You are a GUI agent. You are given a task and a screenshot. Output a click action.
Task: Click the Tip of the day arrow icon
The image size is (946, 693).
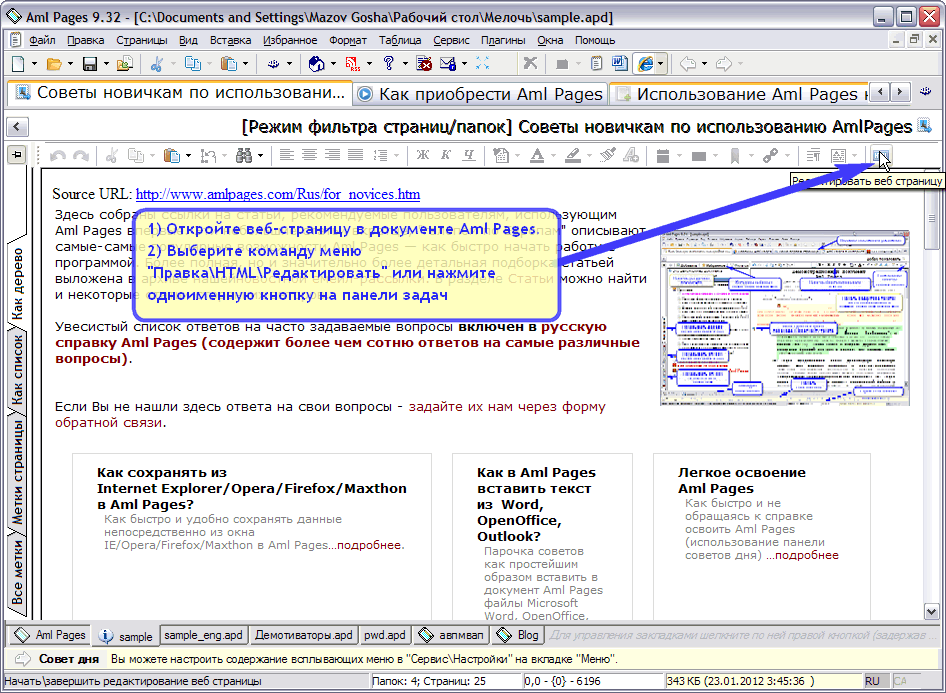22,659
